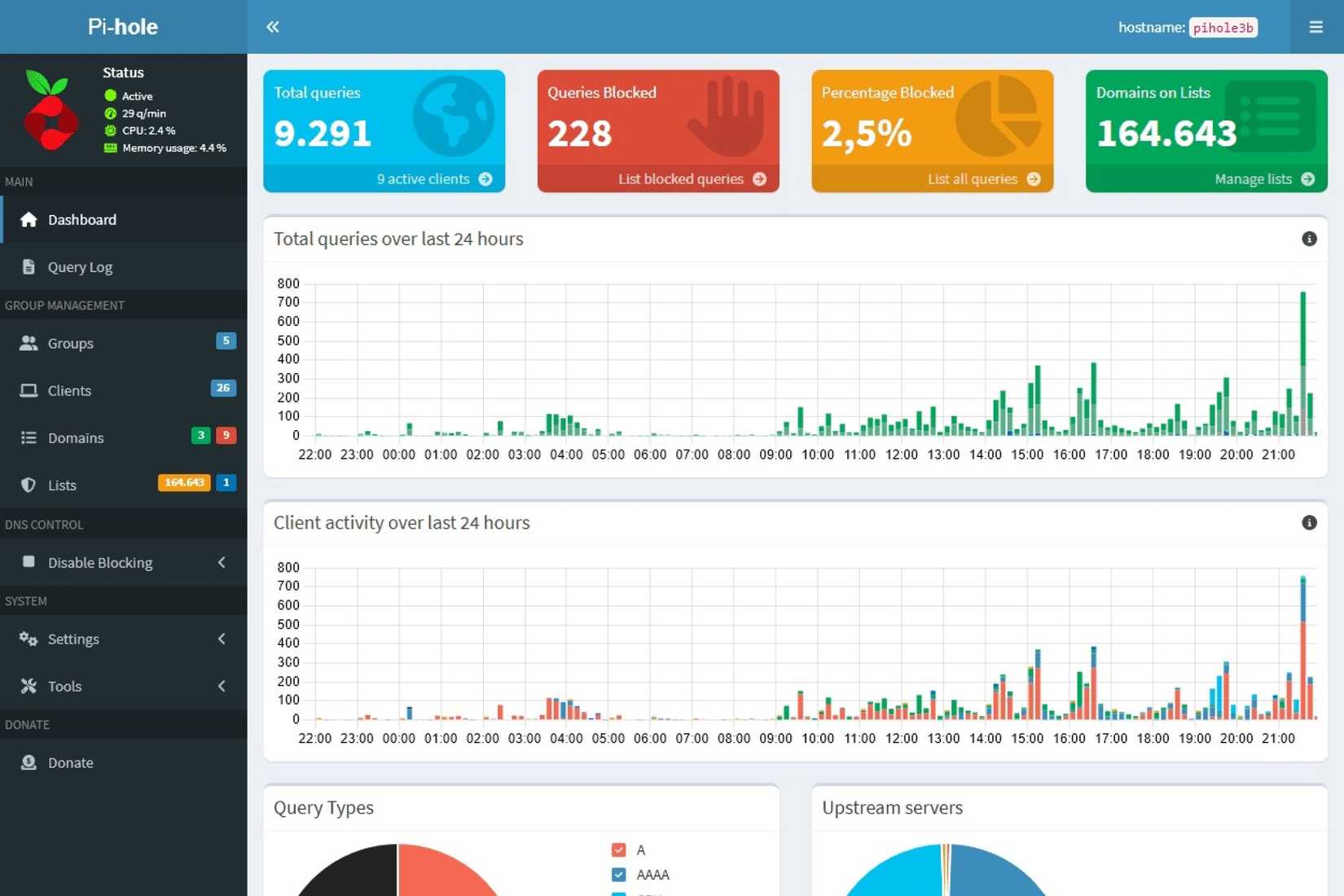1344x896 pixels.
Task: Collapse the sidebar with double-arrow
Action: (273, 27)
